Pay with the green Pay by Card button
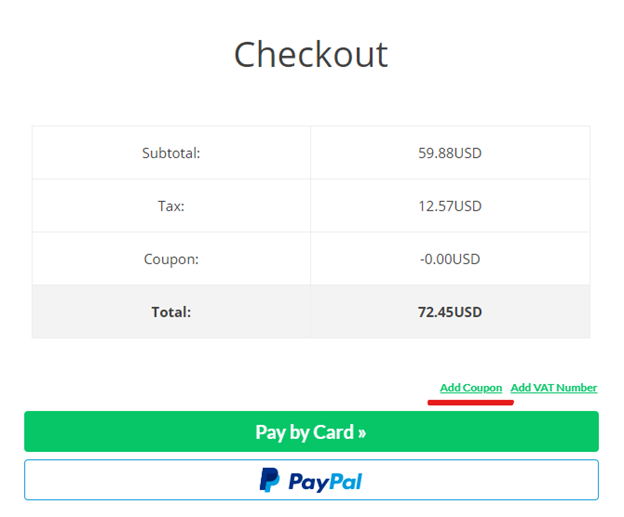This screenshot has width=624, height=517. click(311, 431)
